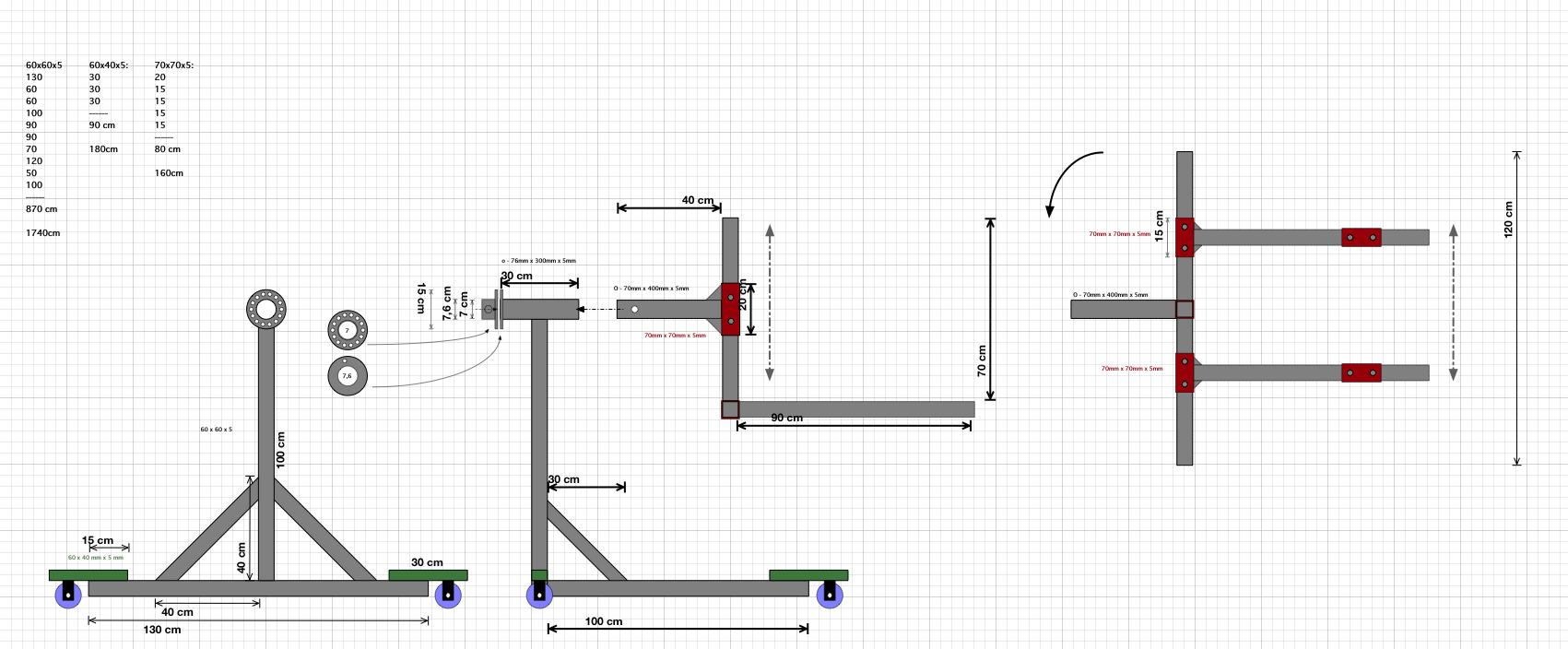Select the 1740cm text
This screenshot has height=649, width=1568.
(42, 233)
